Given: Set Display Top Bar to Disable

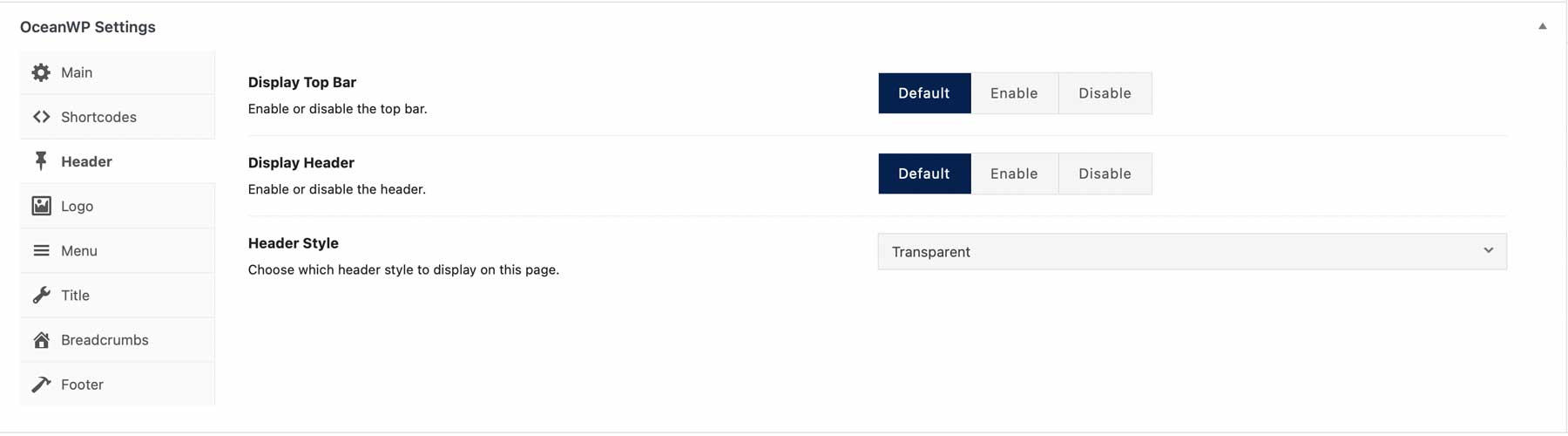Looking at the screenshot, I should point(1105,93).
